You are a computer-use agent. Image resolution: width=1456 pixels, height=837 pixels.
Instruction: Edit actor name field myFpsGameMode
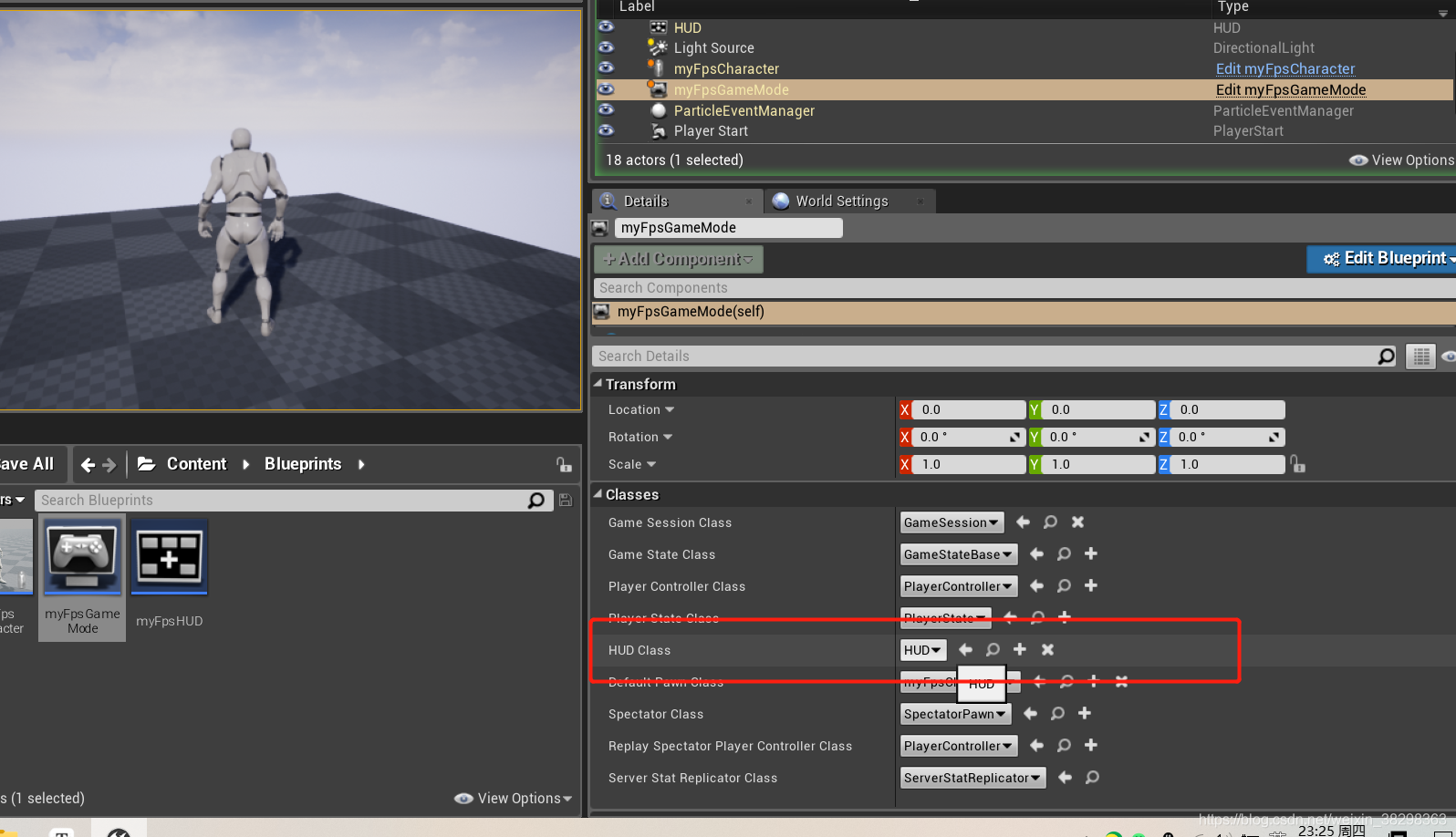728,228
